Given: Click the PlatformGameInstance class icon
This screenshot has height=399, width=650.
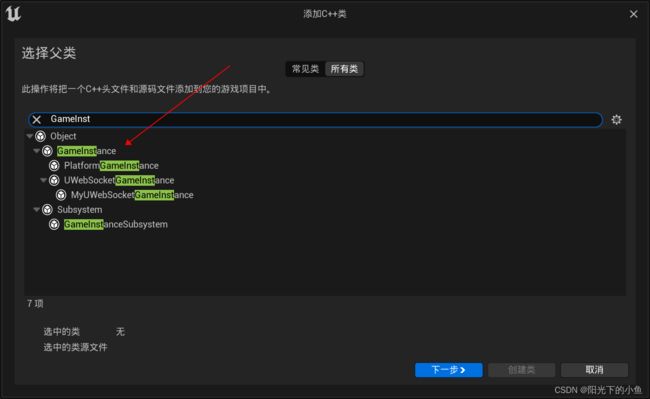Looking at the screenshot, I should pyautogui.click(x=54, y=166).
